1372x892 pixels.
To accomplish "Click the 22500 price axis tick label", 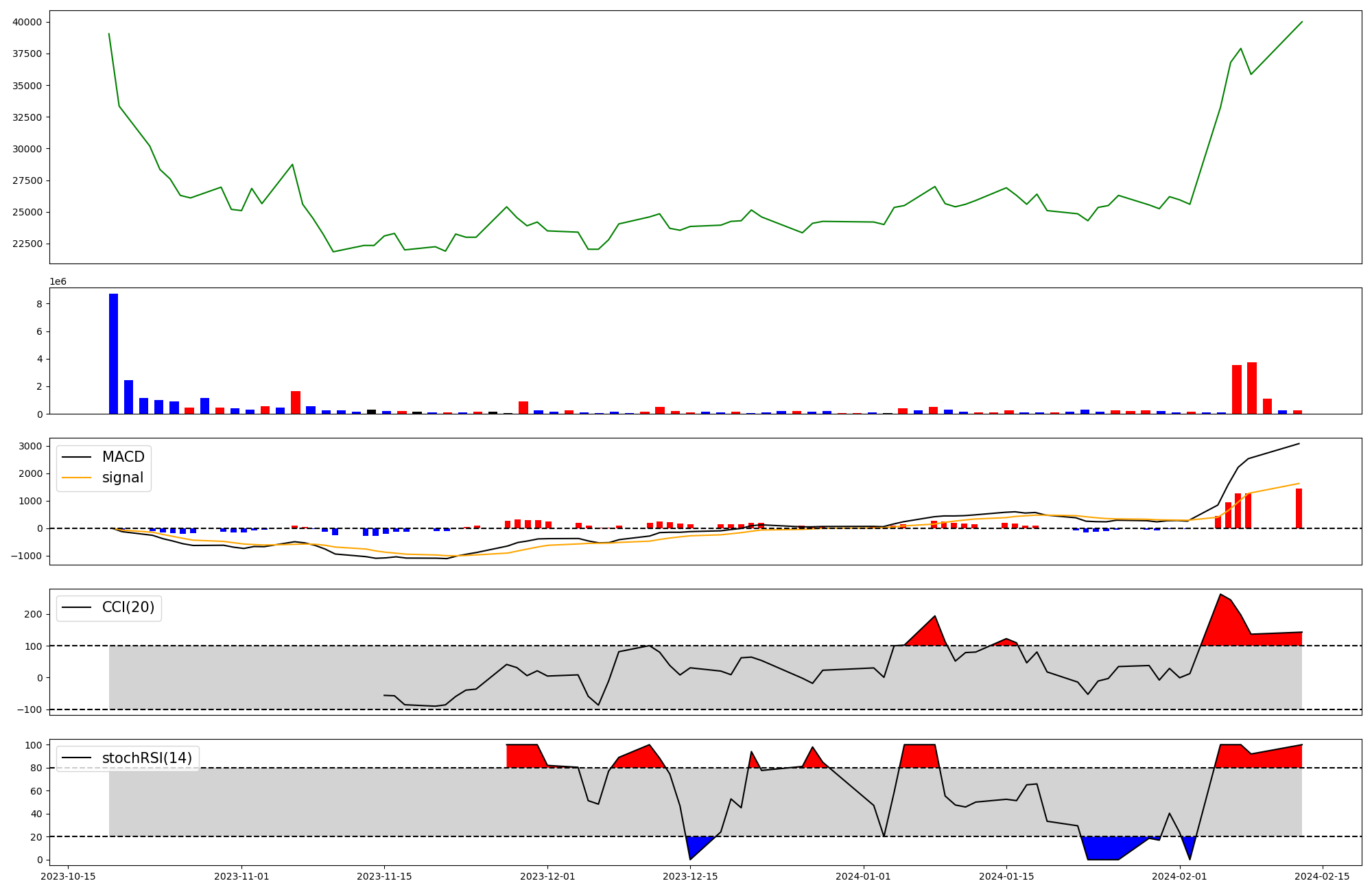I will click(x=27, y=244).
